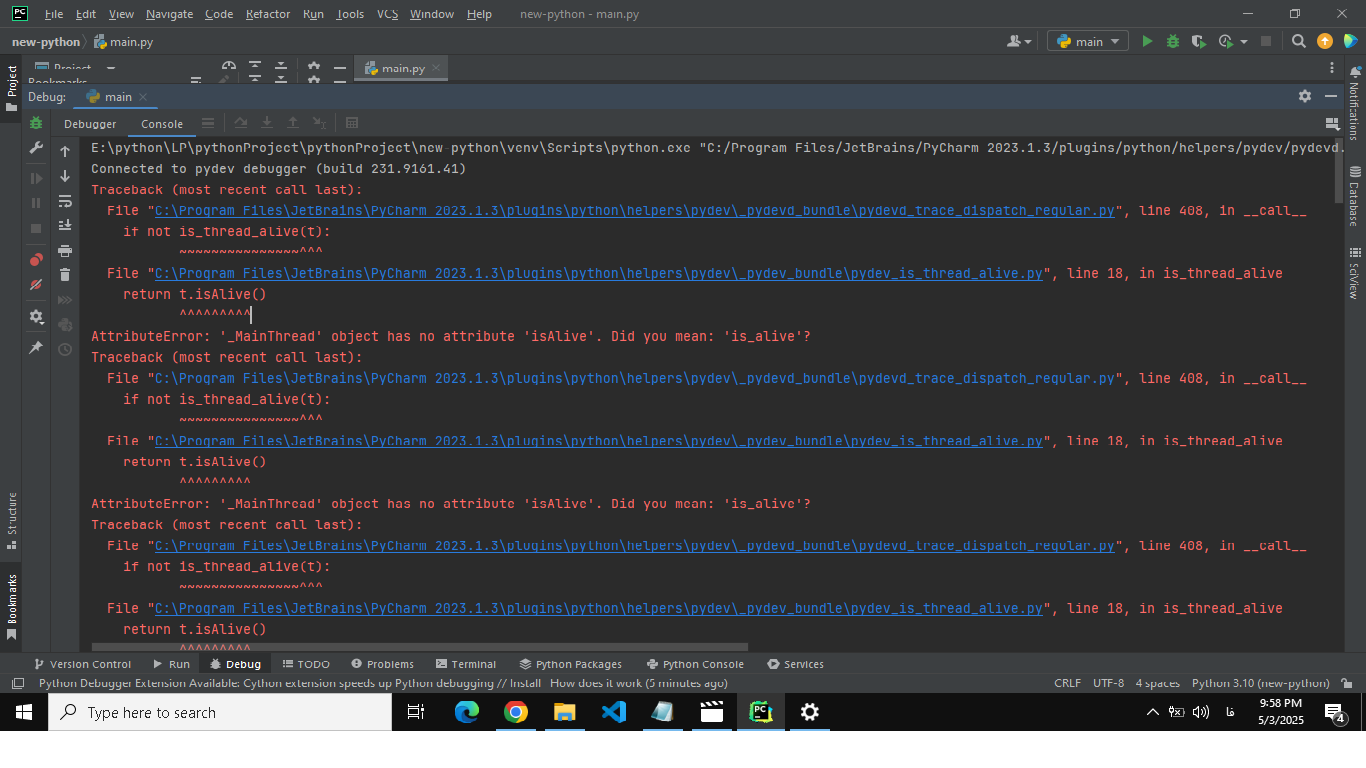Viewport: 1366px width, 768px height.
Task: Click Restore Layout icon in debug panel
Action: click(1331, 123)
